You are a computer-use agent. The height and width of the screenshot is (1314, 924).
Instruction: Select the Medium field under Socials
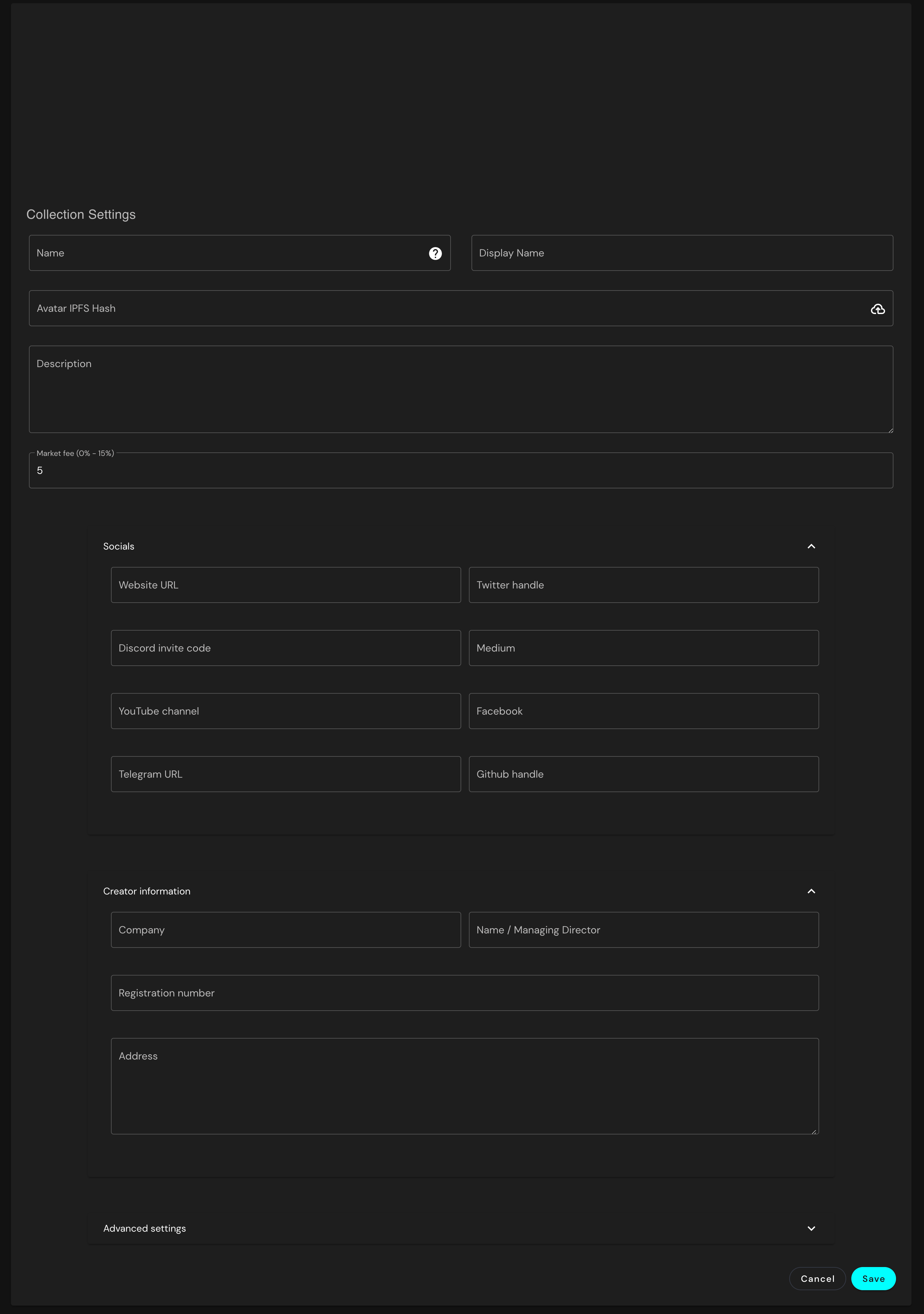pos(644,648)
